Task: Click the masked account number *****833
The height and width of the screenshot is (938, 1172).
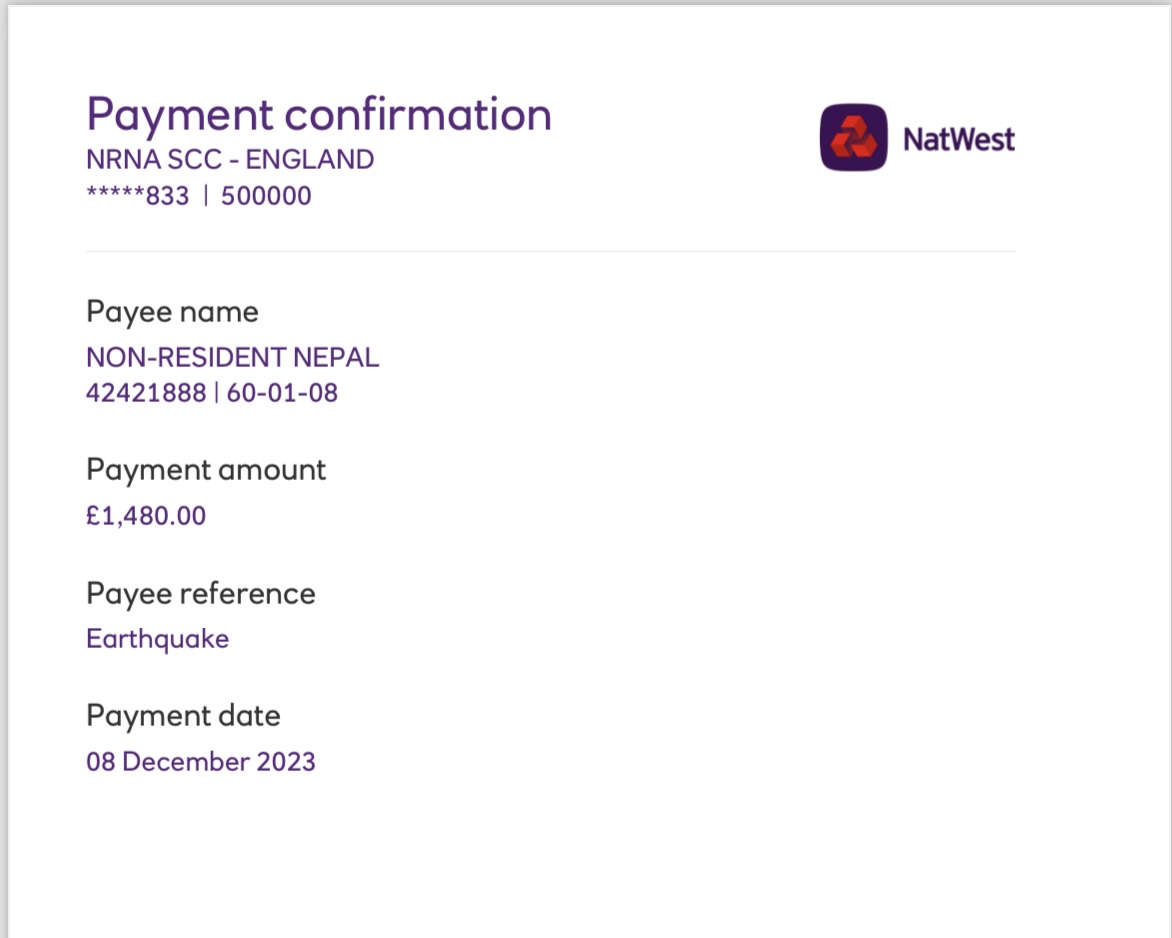Action: [x=138, y=196]
